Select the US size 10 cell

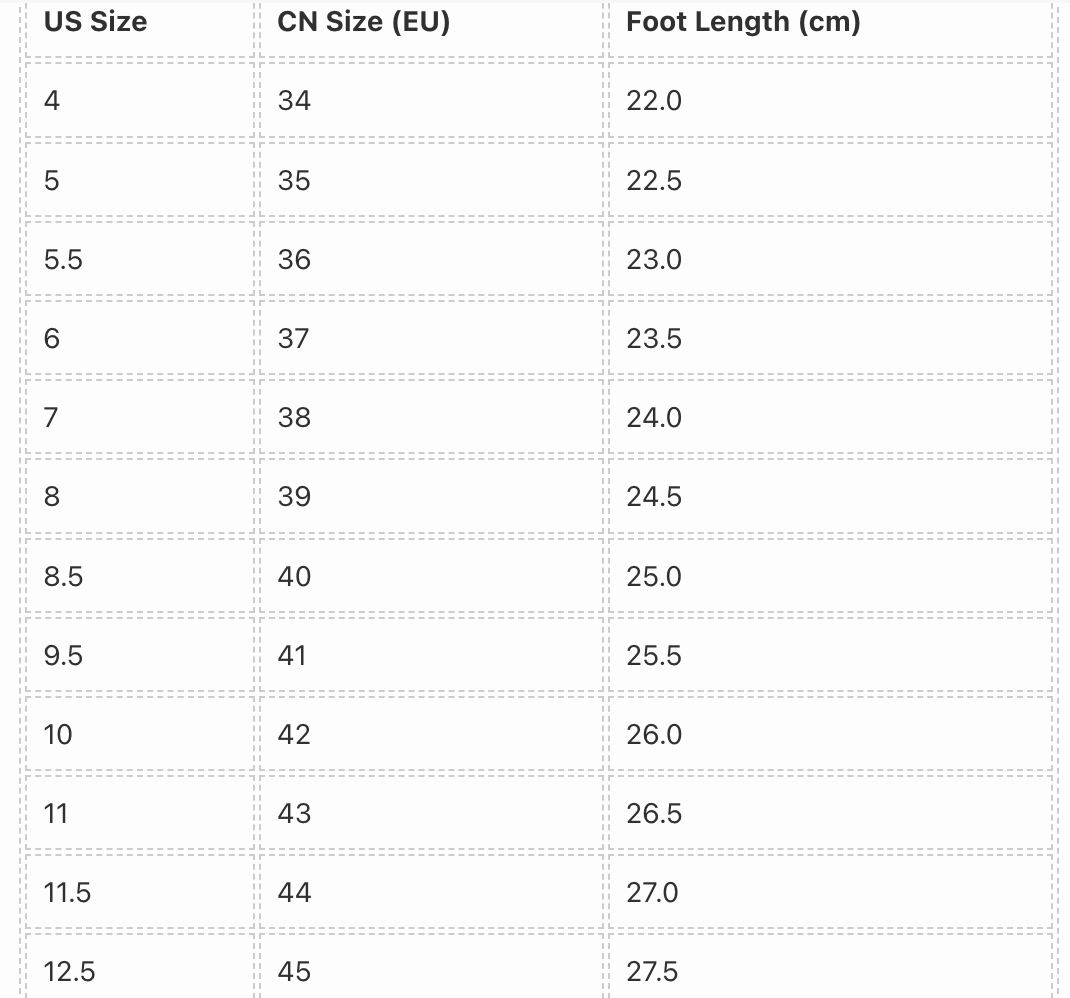tap(140, 735)
